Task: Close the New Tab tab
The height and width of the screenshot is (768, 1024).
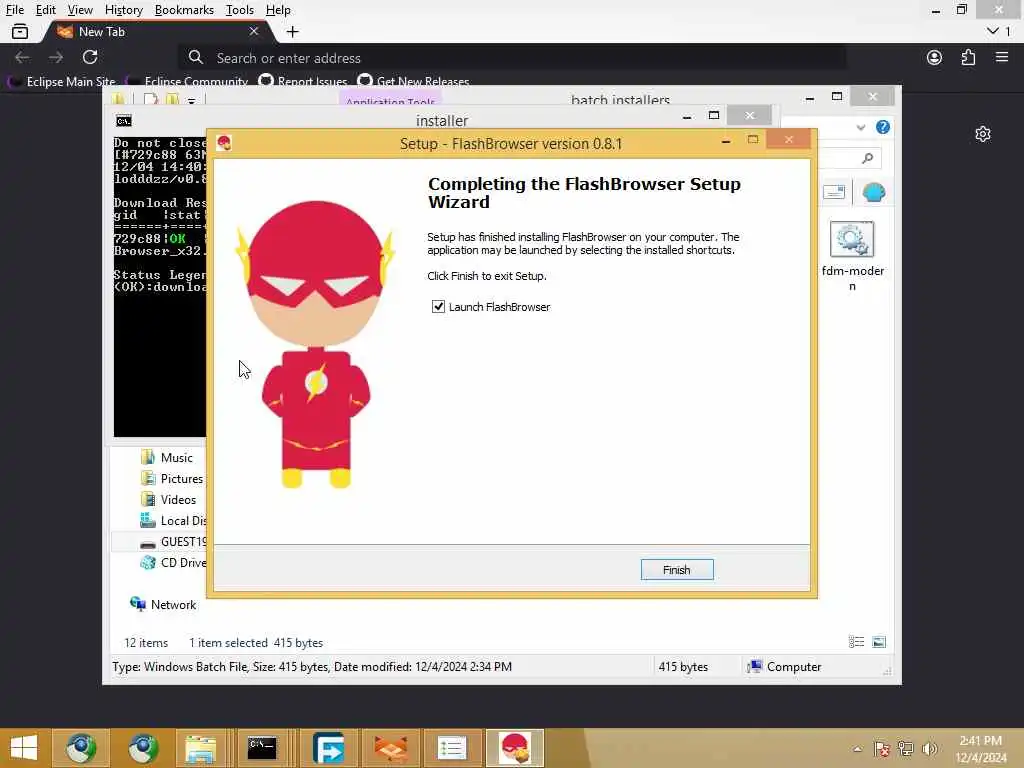Action: [x=254, y=31]
